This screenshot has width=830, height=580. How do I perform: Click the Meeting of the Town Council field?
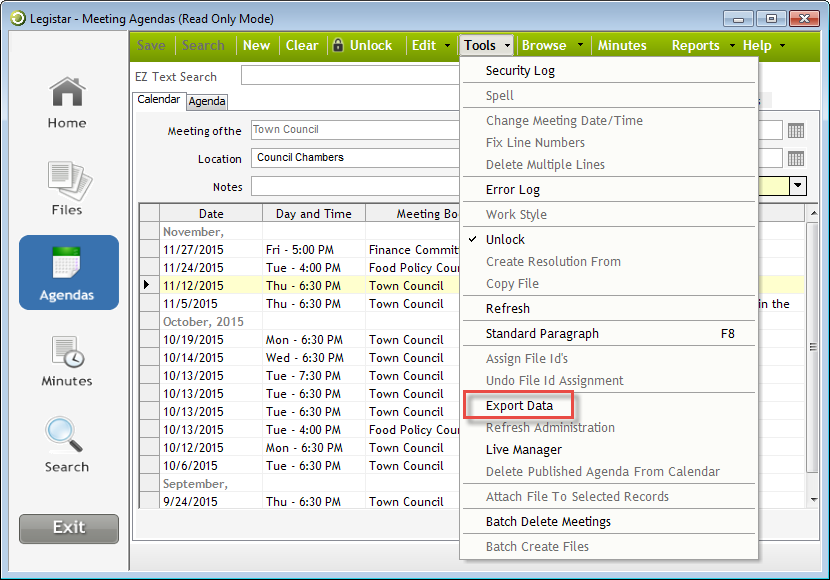[355, 130]
